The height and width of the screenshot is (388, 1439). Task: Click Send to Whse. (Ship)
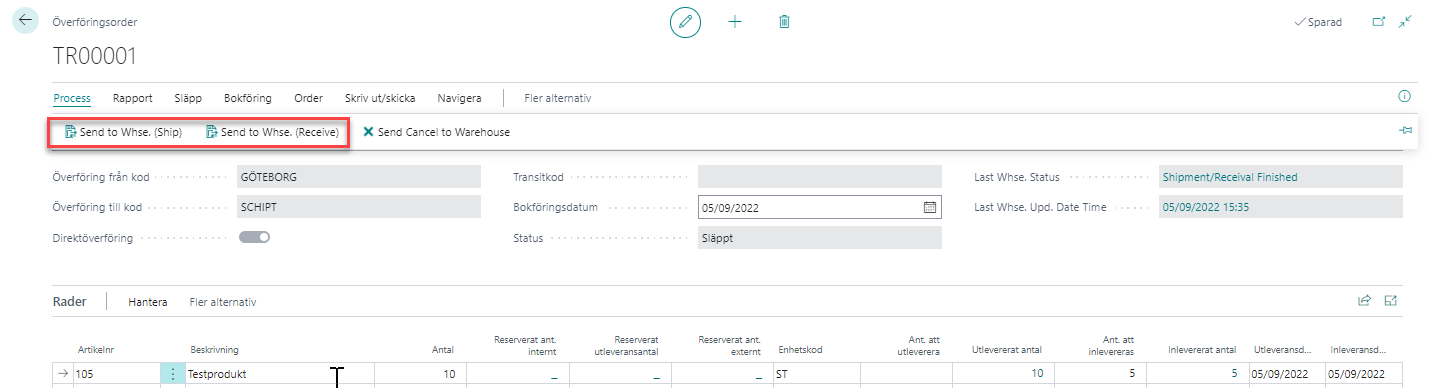pyautogui.click(x=124, y=132)
